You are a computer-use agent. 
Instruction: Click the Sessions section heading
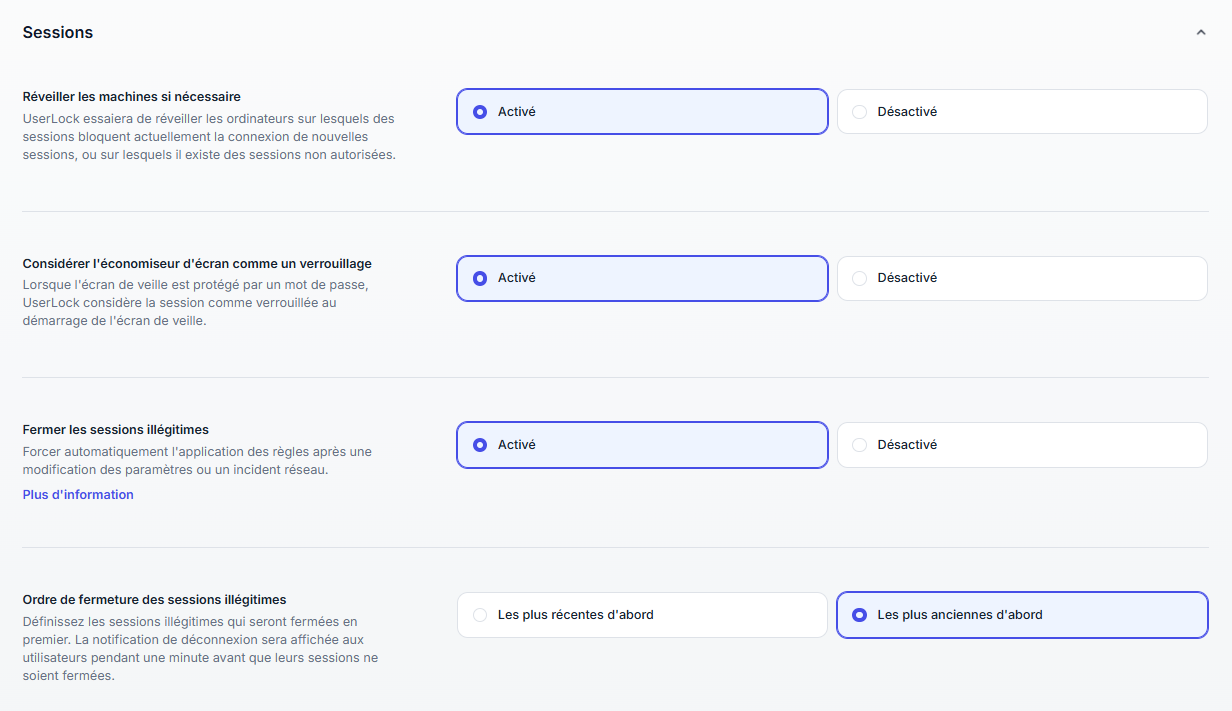pos(58,33)
